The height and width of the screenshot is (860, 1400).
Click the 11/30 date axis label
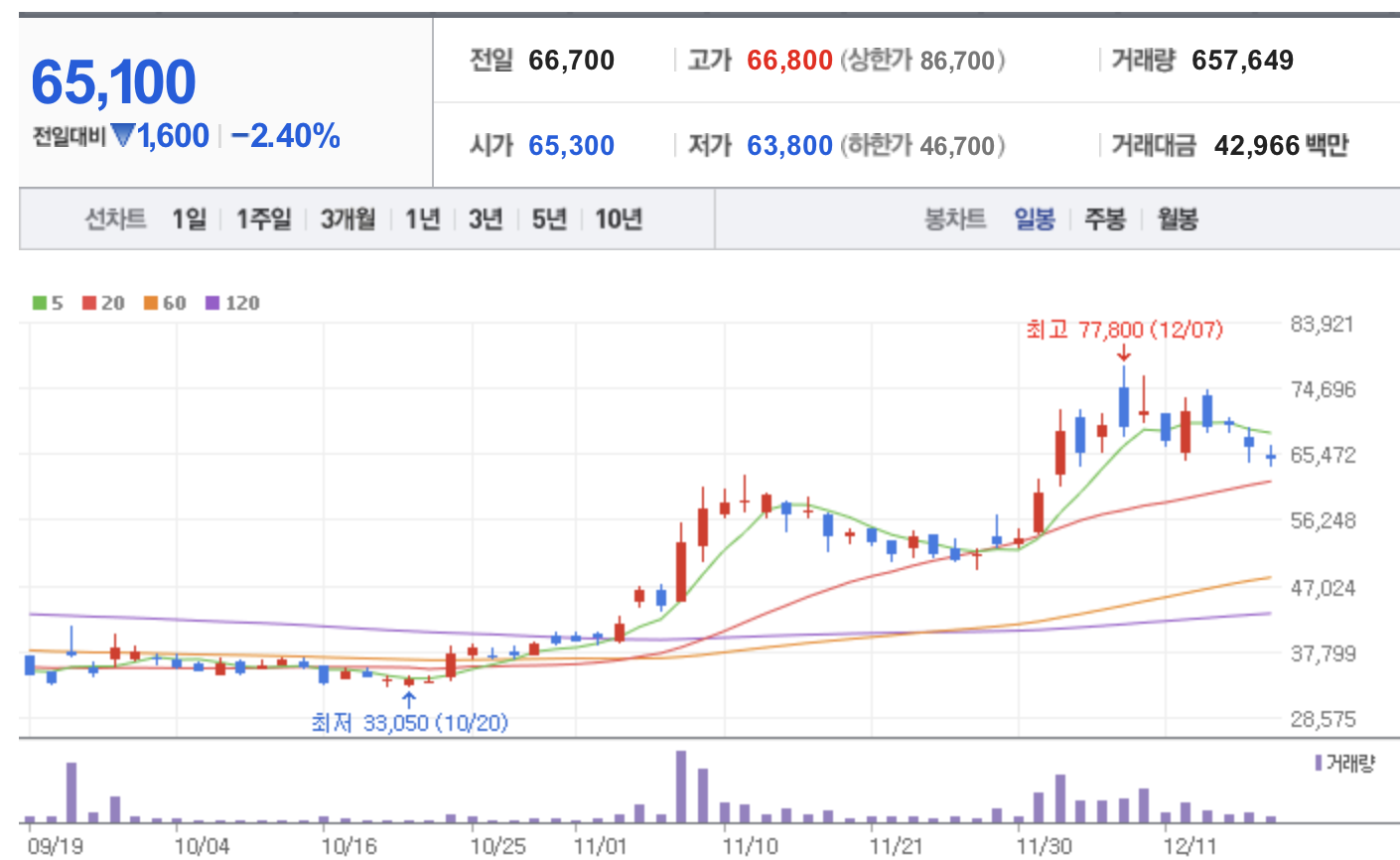(x=1045, y=846)
